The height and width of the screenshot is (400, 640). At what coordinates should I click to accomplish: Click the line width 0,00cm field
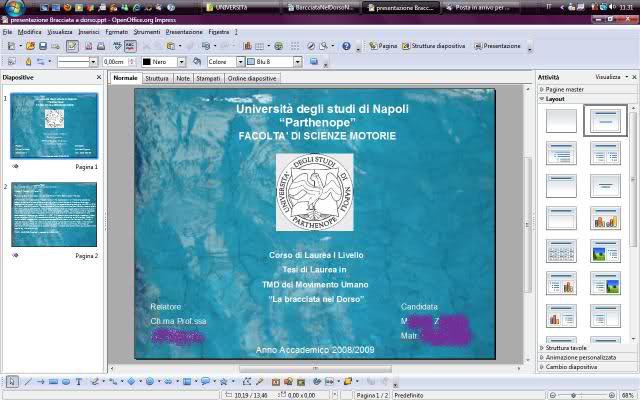click(x=116, y=62)
